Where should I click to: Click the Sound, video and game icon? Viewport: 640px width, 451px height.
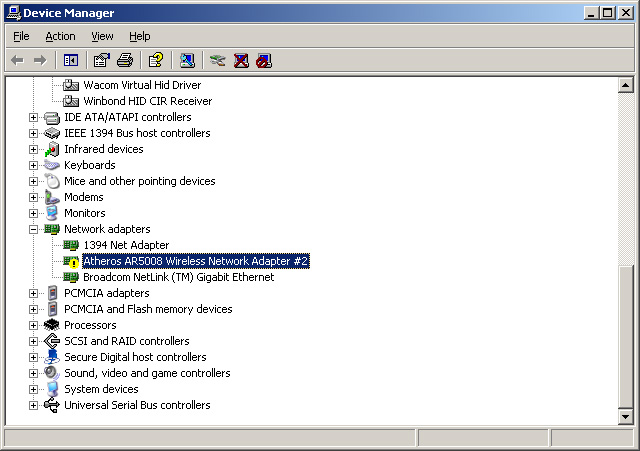tap(52, 373)
